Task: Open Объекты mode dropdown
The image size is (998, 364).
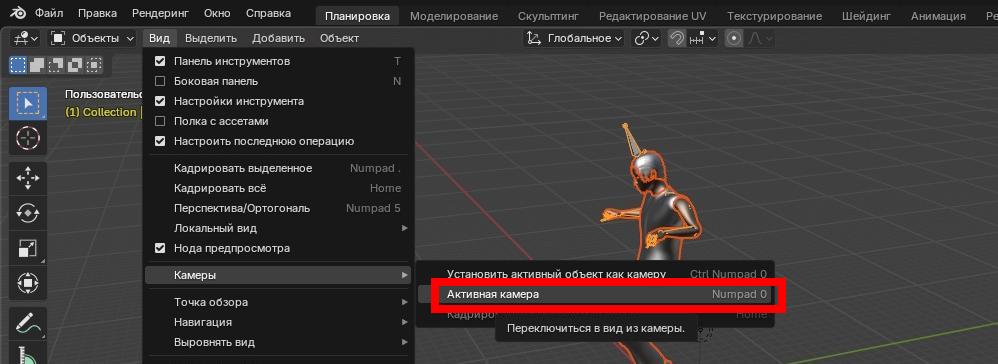Action: pyautogui.click(x=93, y=39)
